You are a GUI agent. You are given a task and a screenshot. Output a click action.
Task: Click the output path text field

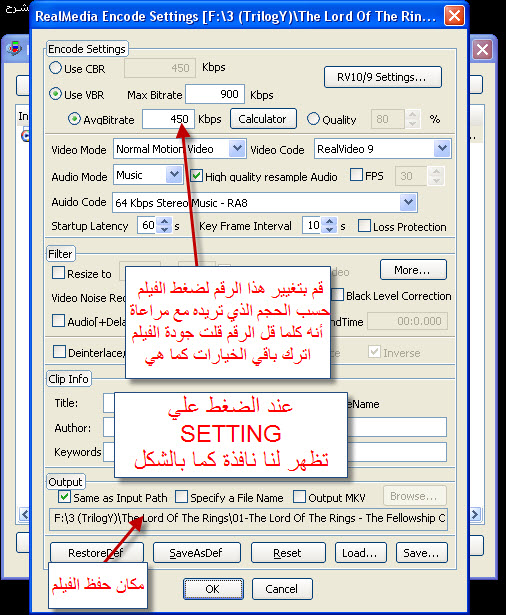[x=248, y=519]
